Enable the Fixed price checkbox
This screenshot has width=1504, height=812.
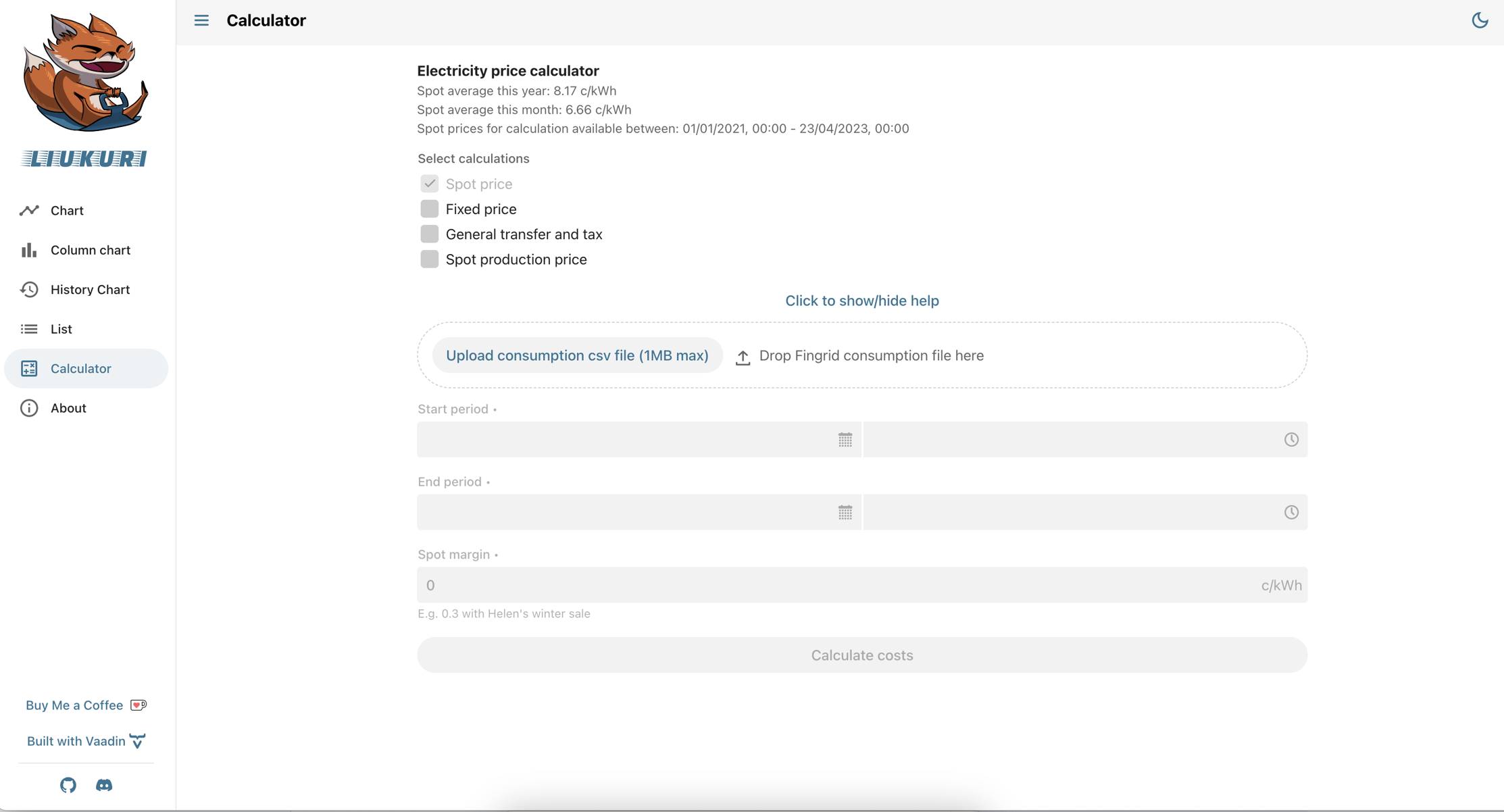[430, 209]
